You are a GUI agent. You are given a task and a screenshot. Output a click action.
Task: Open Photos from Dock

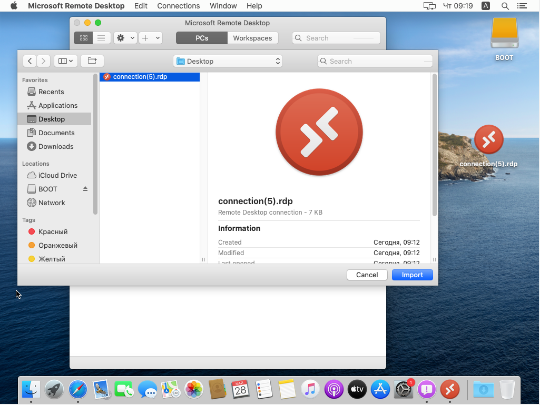click(x=194, y=390)
